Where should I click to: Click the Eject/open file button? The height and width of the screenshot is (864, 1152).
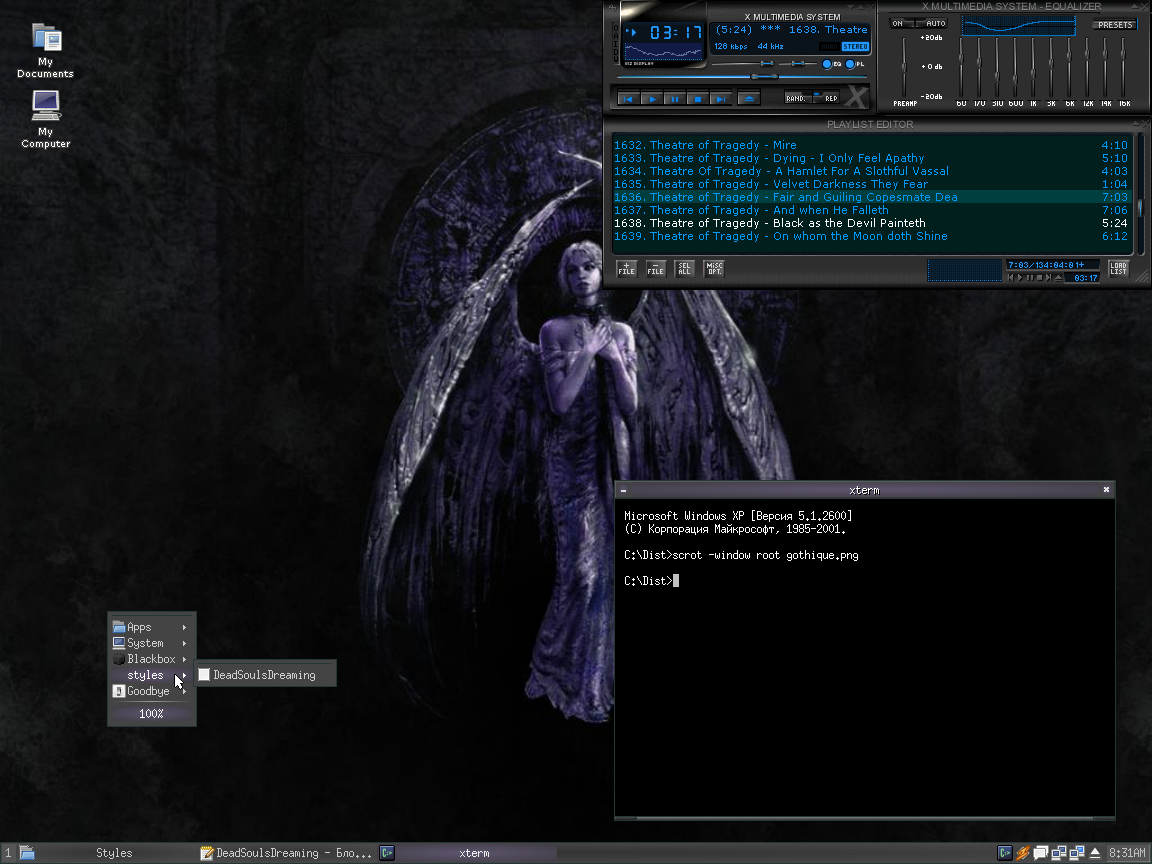pos(749,98)
